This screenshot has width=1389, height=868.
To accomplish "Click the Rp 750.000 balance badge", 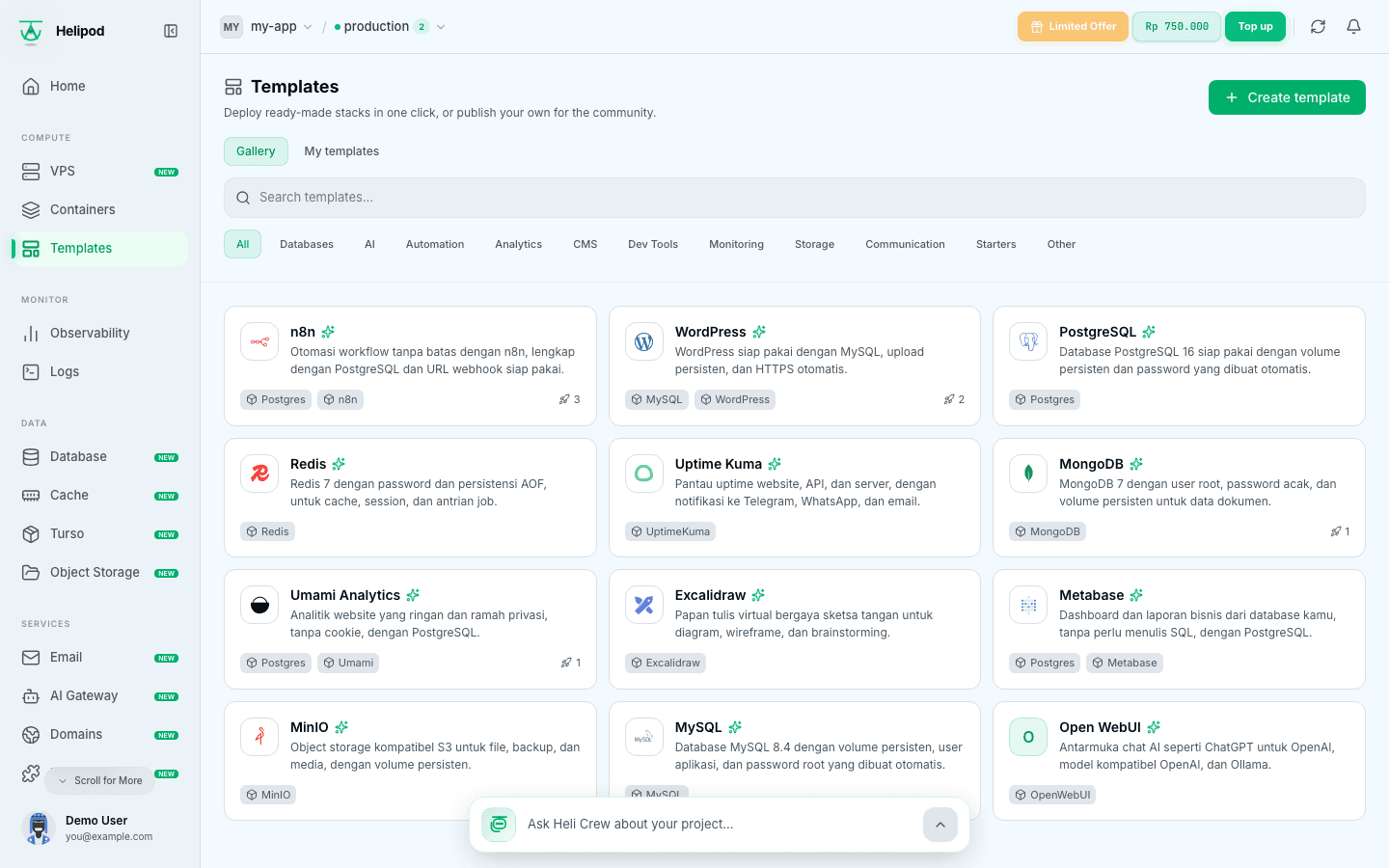I will (1177, 27).
